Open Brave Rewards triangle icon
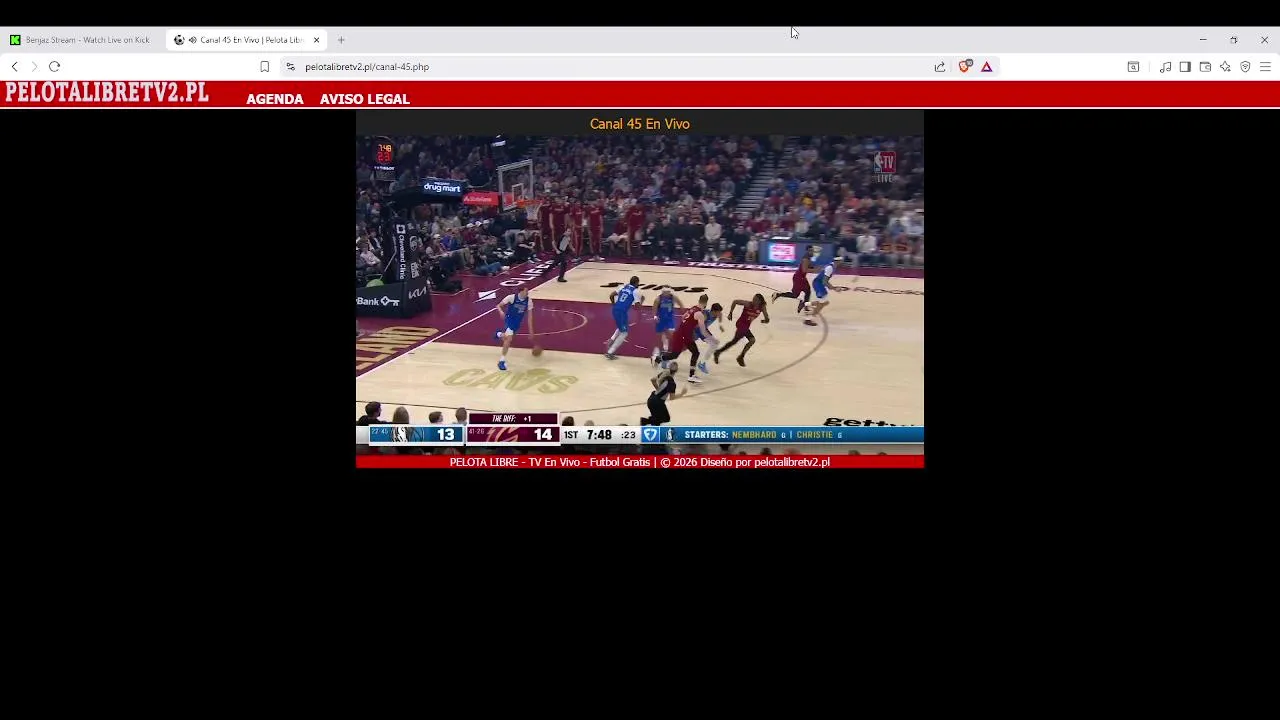The width and height of the screenshot is (1280, 720). tap(986, 67)
